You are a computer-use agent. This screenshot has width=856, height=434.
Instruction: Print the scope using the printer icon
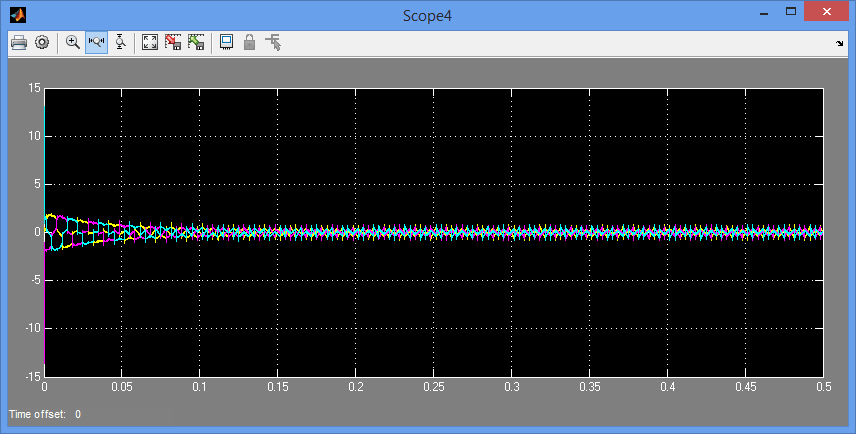coord(19,42)
